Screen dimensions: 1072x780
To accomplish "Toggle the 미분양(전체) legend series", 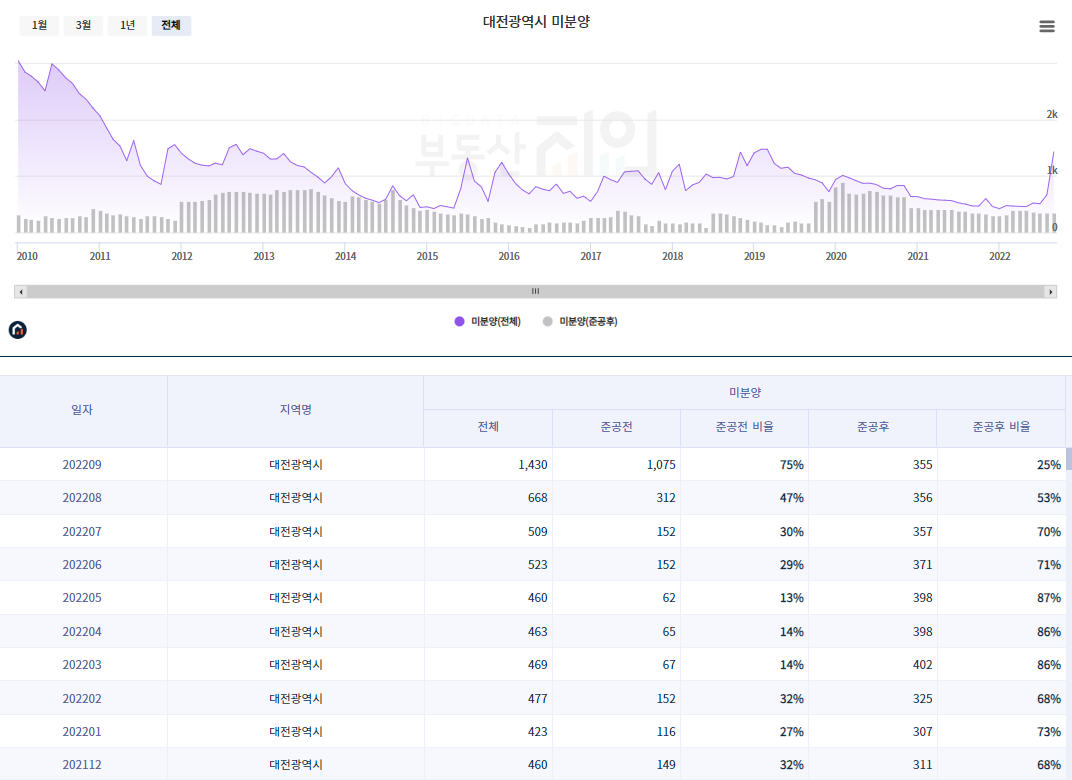I will (x=487, y=321).
